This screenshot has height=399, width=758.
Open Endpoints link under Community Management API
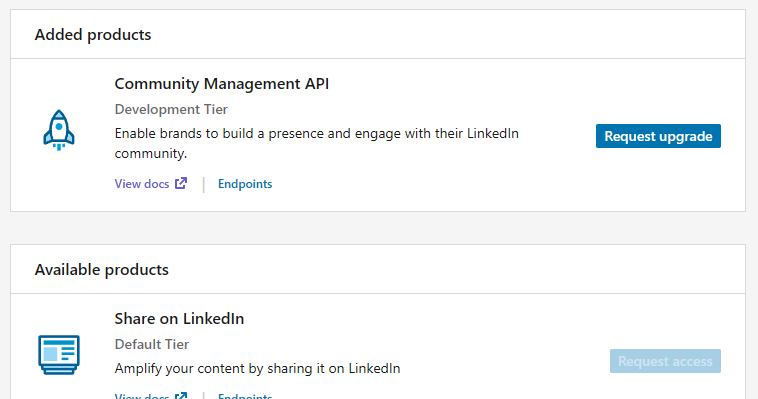[245, 184]
